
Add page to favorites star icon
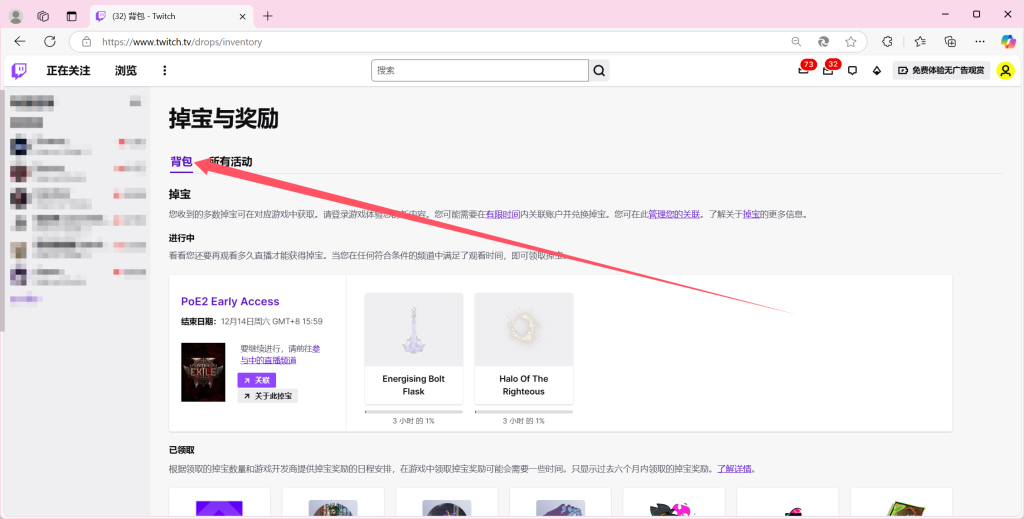point(850,42)
